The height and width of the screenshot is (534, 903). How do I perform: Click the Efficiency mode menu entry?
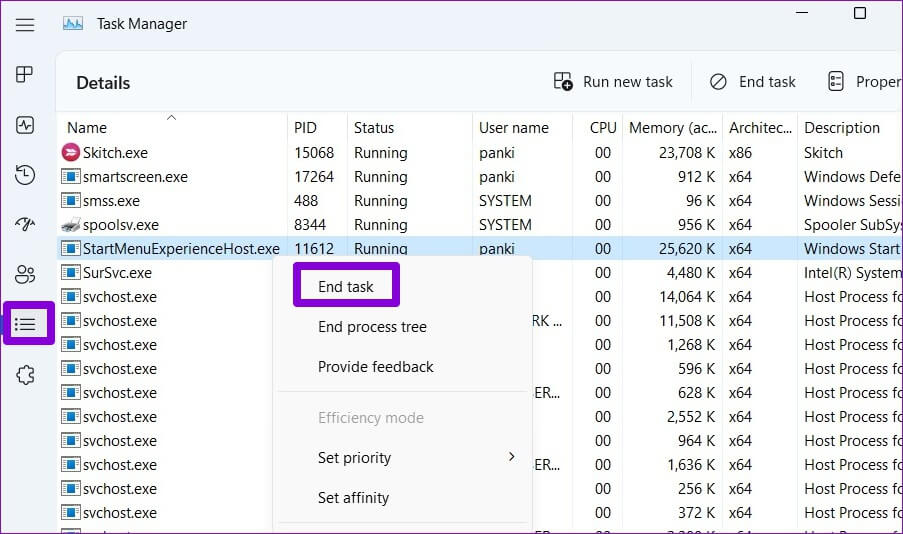(371, 418)
